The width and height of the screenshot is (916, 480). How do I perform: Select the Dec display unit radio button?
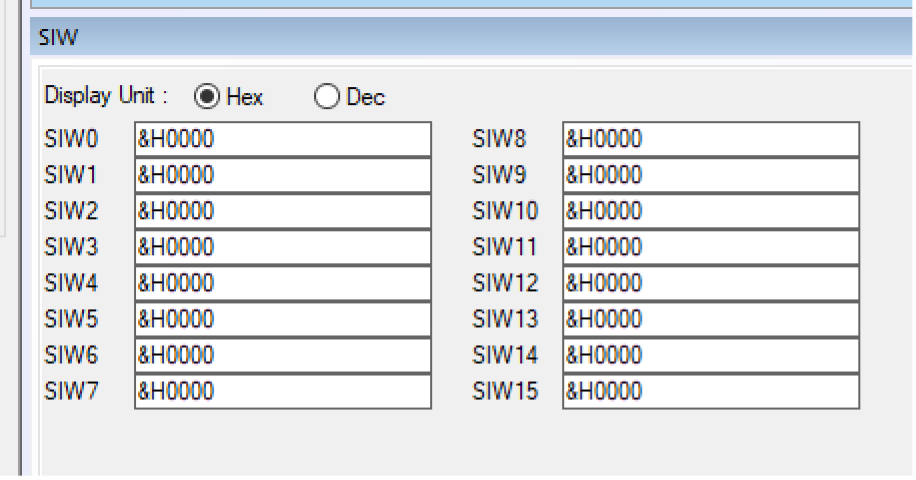(x=327, y=97)
